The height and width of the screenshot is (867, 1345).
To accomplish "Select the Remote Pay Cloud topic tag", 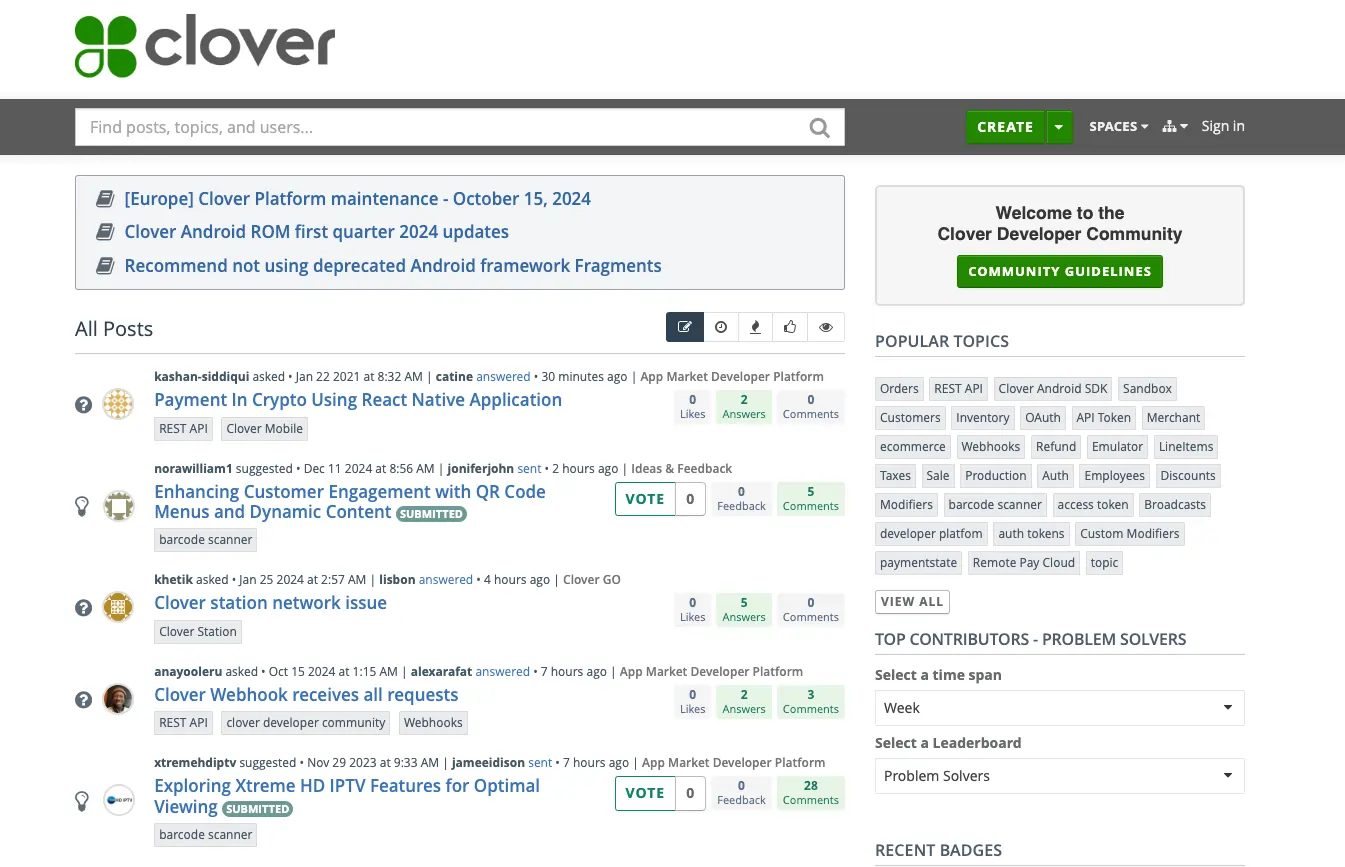I will (x=1024, y=563).
